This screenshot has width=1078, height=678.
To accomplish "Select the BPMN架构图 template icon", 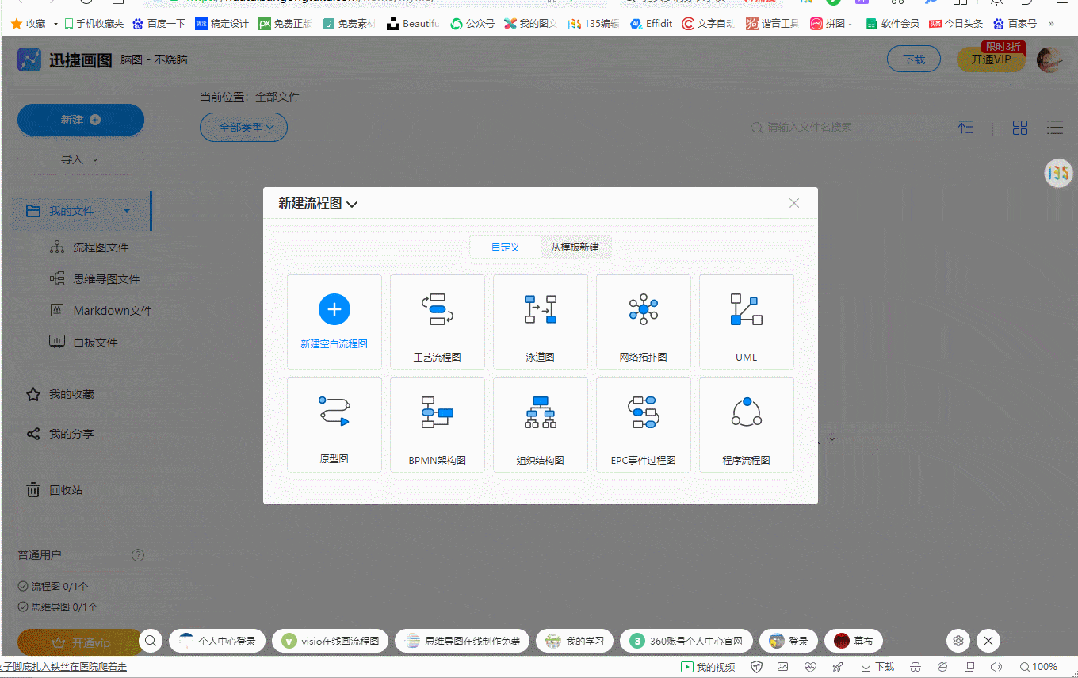I will (x=437, y=411).
